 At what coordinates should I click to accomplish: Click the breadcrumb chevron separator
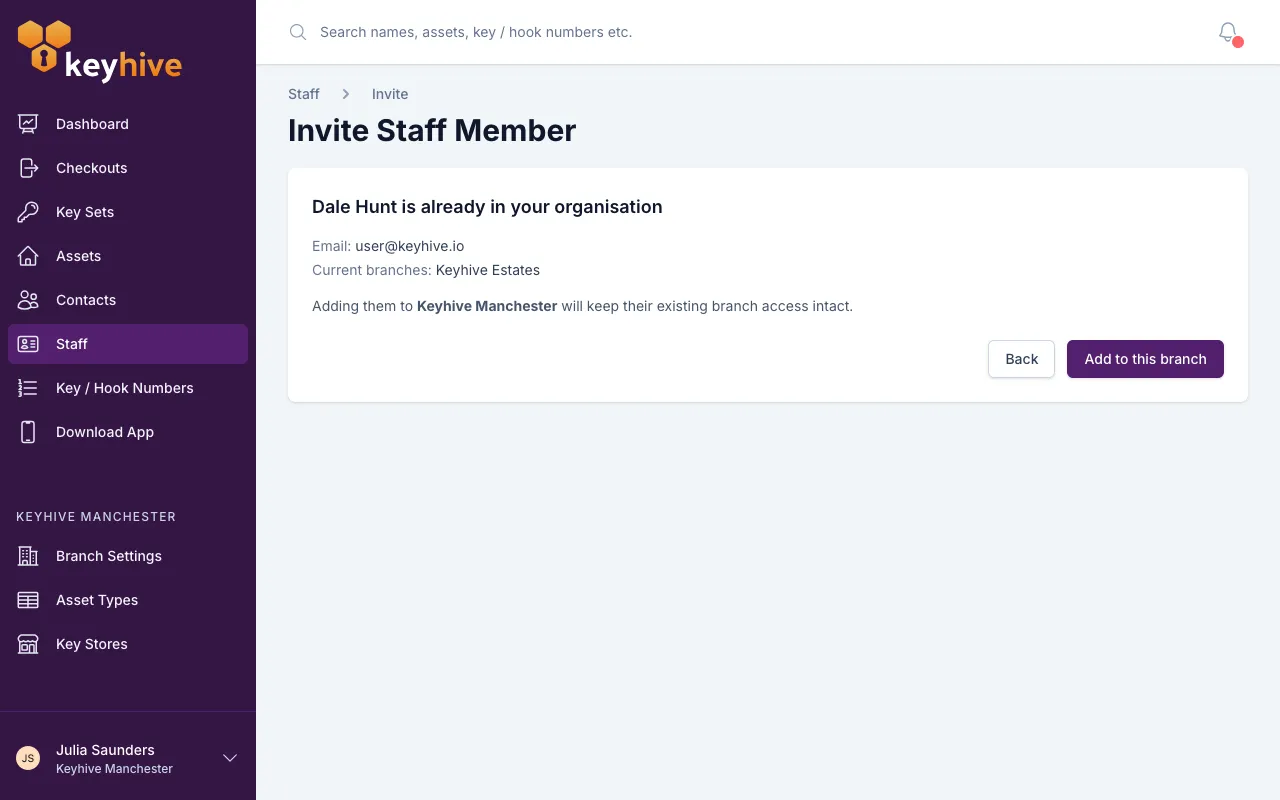pos(346,94)
